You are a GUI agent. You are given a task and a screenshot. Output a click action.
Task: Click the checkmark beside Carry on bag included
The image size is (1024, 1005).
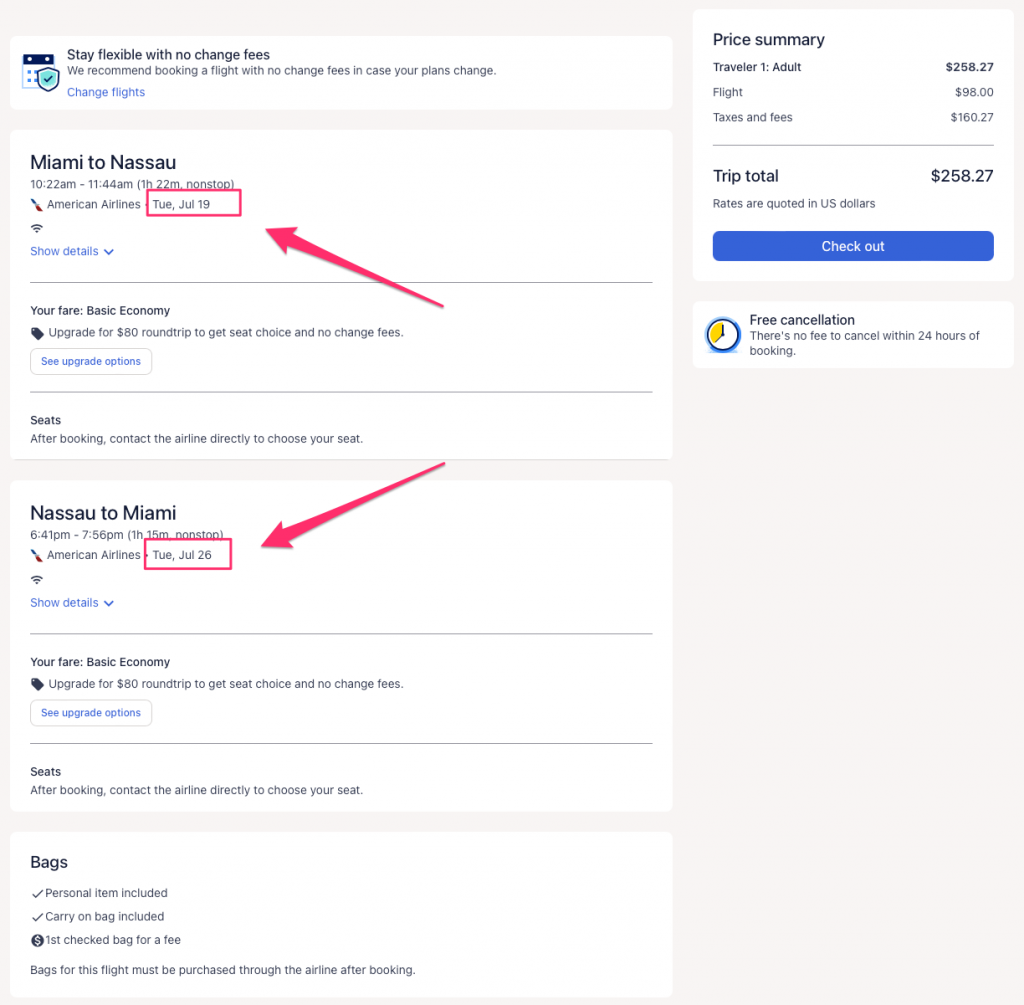coord(38,917)
